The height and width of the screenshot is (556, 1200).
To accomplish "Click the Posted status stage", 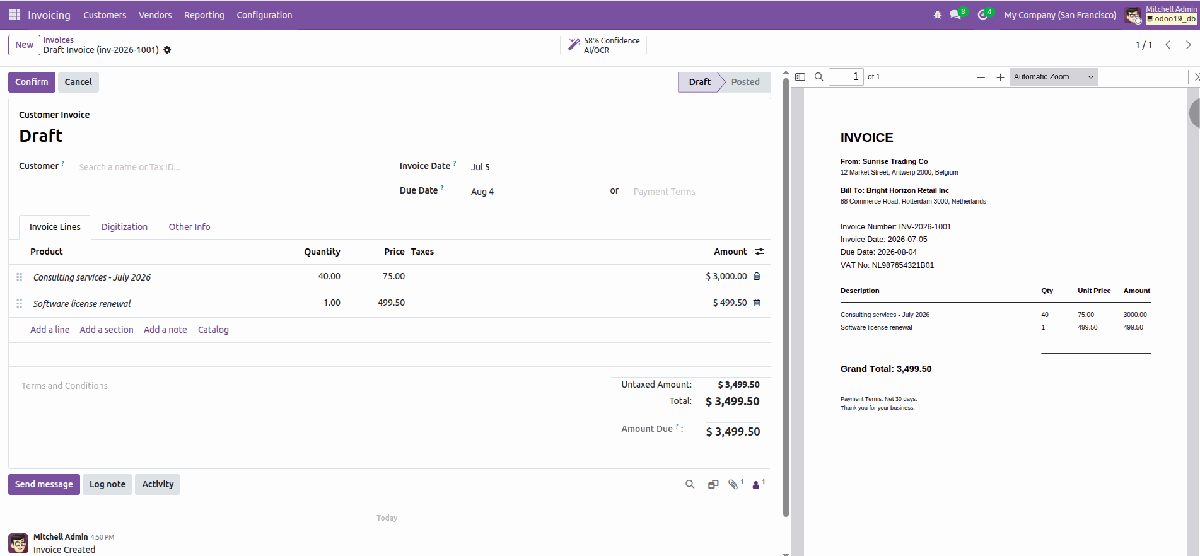I will click(x=745, y=82).
